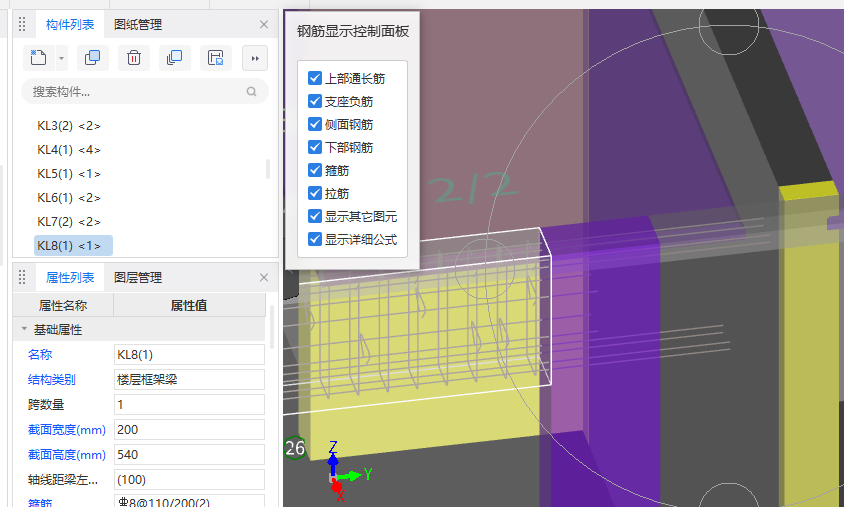
Task: Click the 箍筋 property value field
Action: point(189,501)
